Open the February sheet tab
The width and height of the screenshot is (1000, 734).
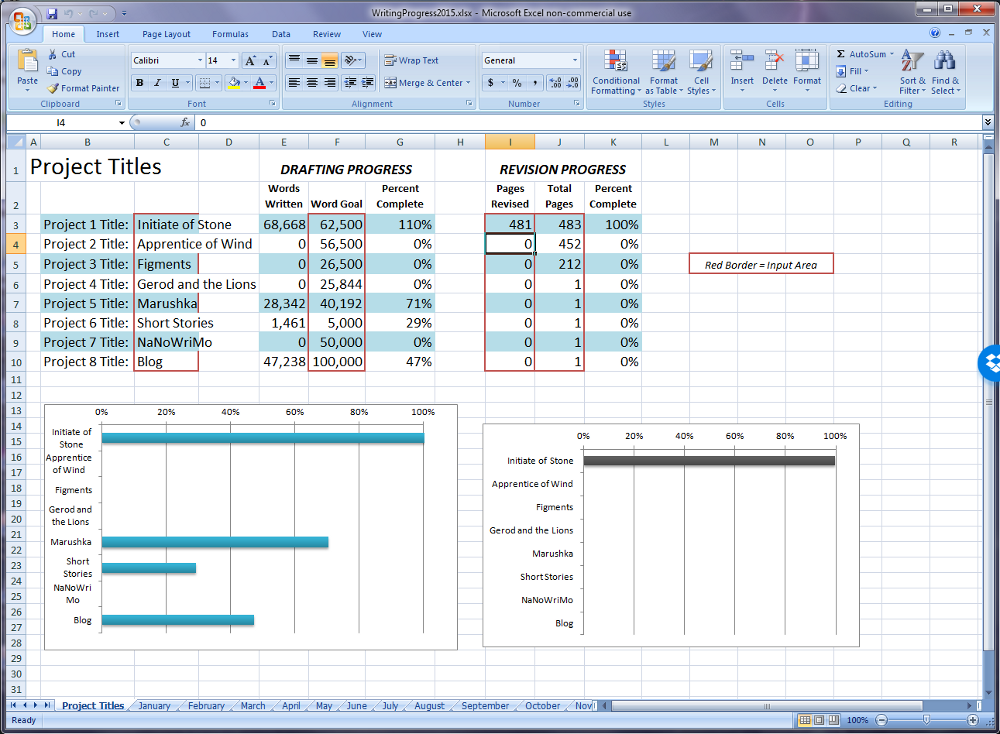pos(206,706)
